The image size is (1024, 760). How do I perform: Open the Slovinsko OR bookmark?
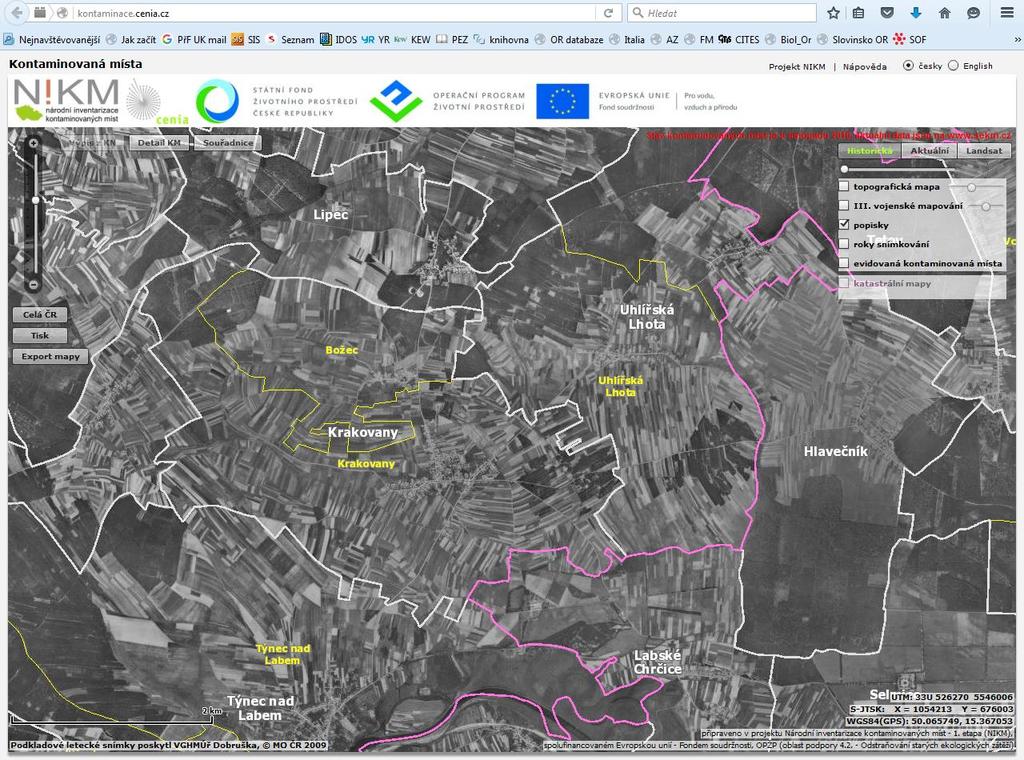(853, 40)
